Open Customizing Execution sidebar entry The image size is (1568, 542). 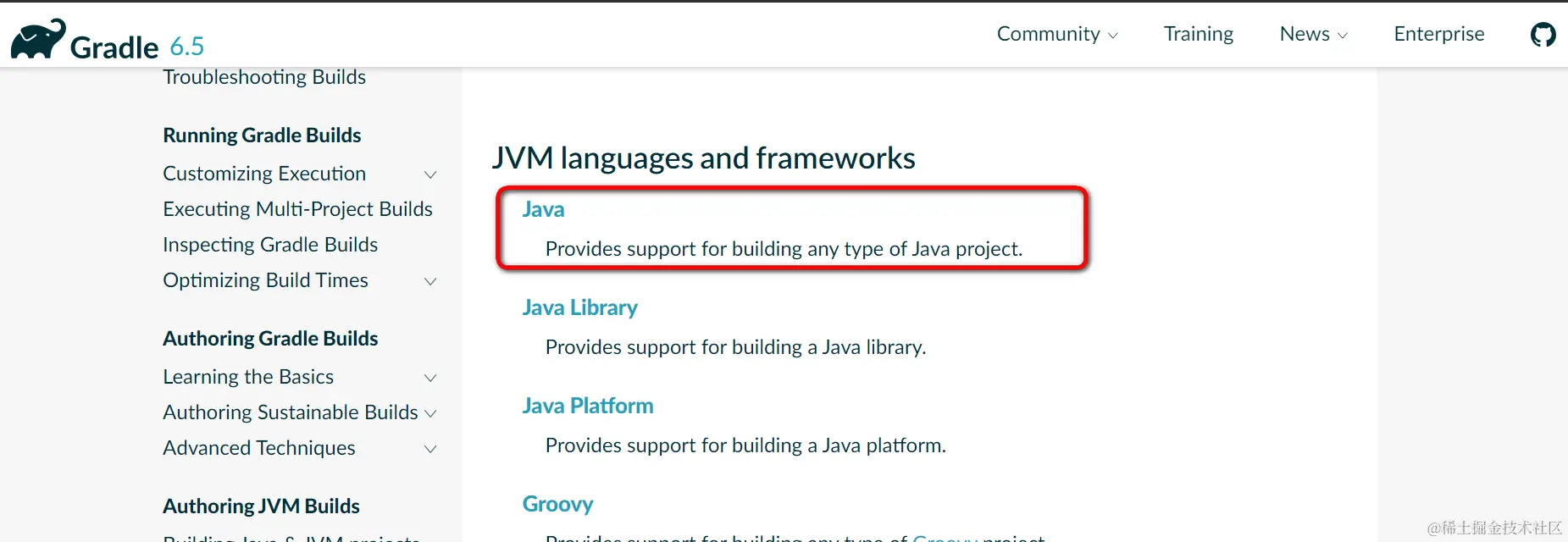[x=264, y=174]
